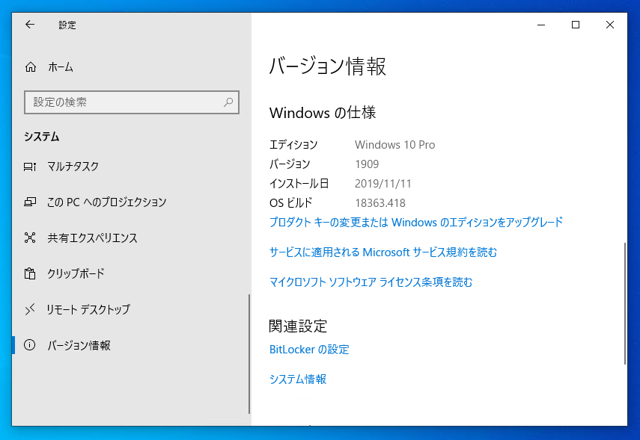Click the リモート デスクトップ icon

pyautogui.click(x=30, y=309)
